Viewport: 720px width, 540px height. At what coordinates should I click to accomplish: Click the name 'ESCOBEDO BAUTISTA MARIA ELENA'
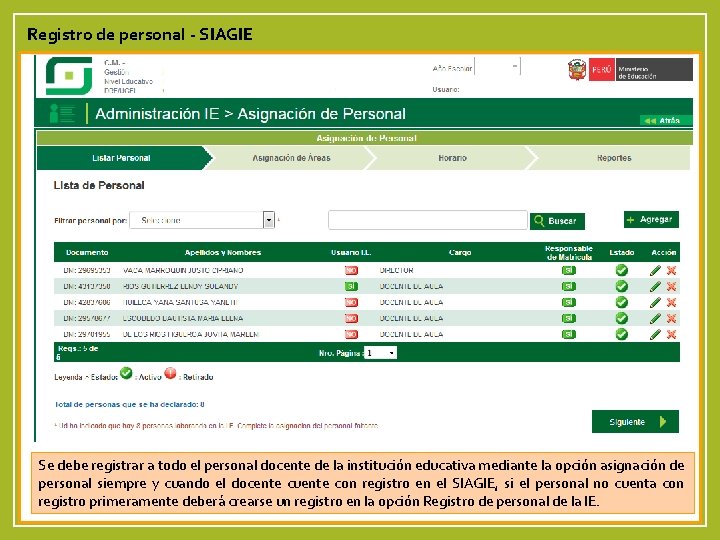pyautogui.click(x=183, y=318)
